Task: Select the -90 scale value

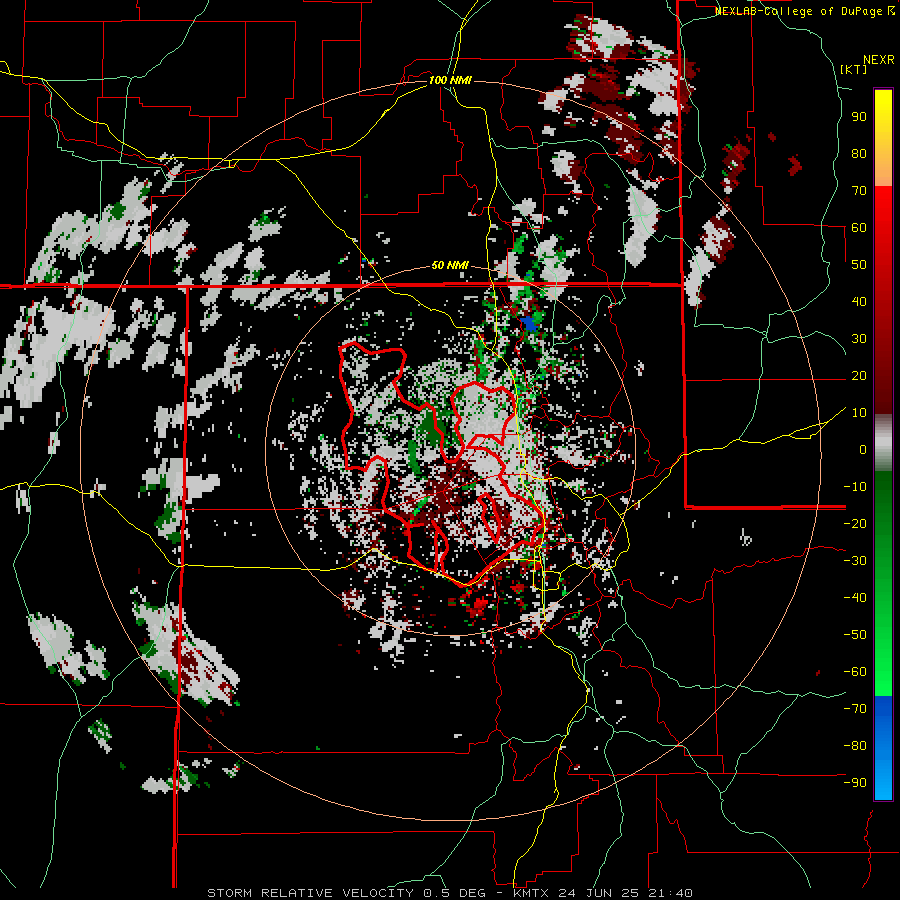Action: coord(855,782)
